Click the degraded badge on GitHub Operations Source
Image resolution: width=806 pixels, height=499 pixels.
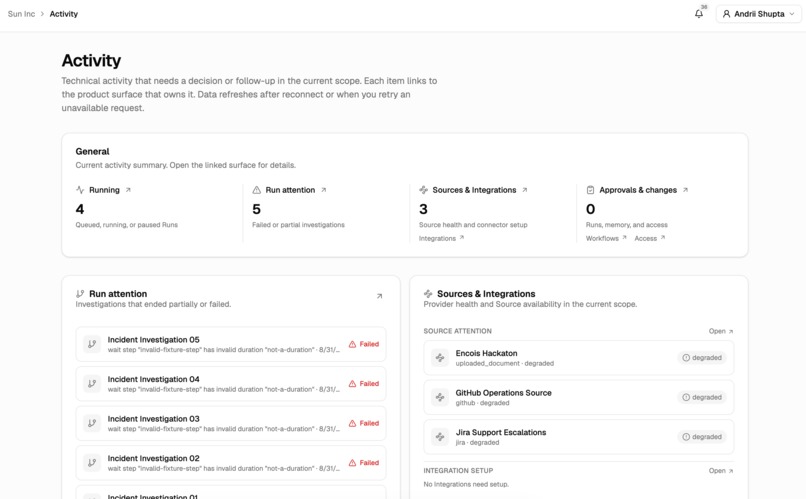point(702,397)
